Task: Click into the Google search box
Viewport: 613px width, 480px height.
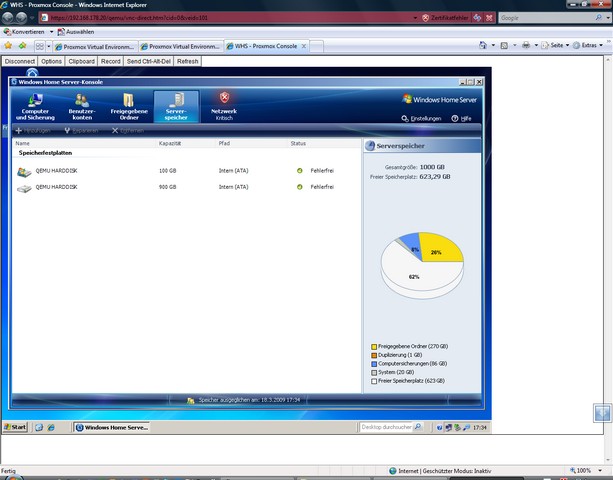Action: pyautogui.click(x=546, y=18)
